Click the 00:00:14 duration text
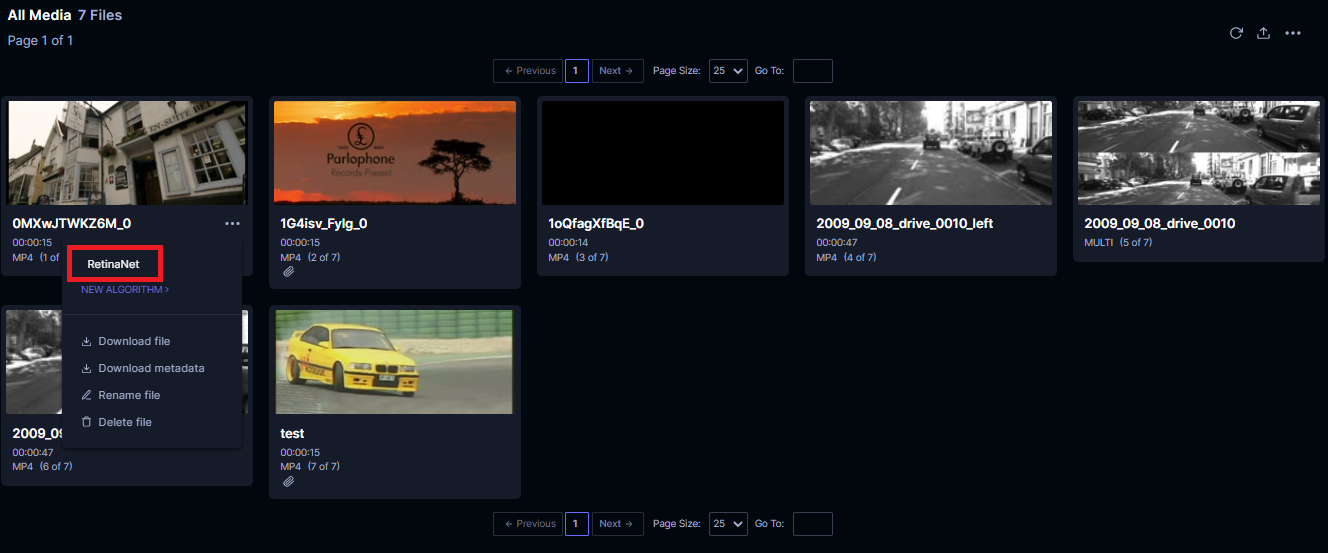Image resolution: width=1328 pixels, height=553 pixels. click(568, 243)
